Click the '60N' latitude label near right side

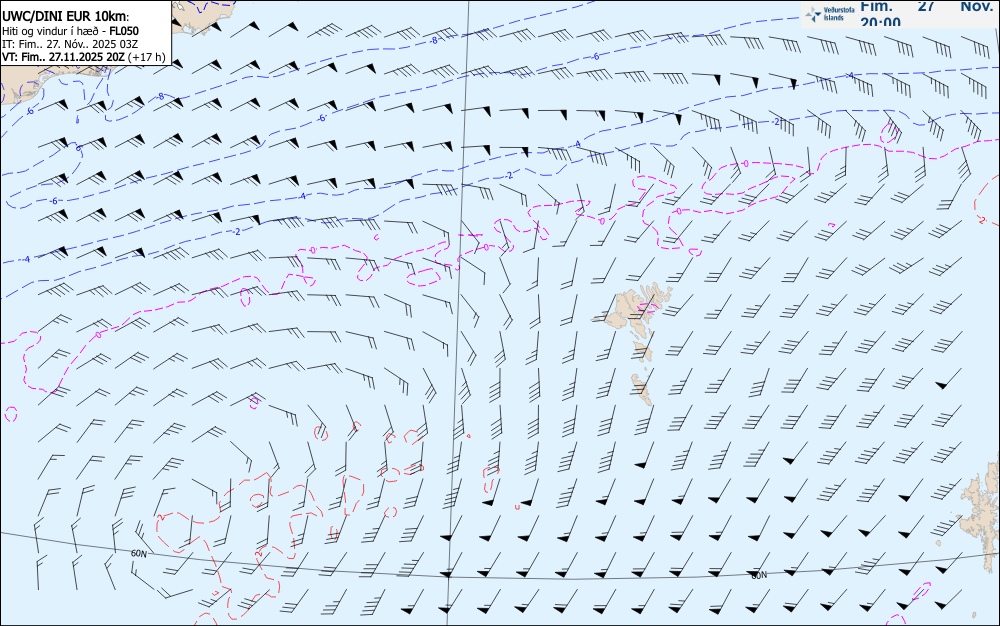pos(759,575)
